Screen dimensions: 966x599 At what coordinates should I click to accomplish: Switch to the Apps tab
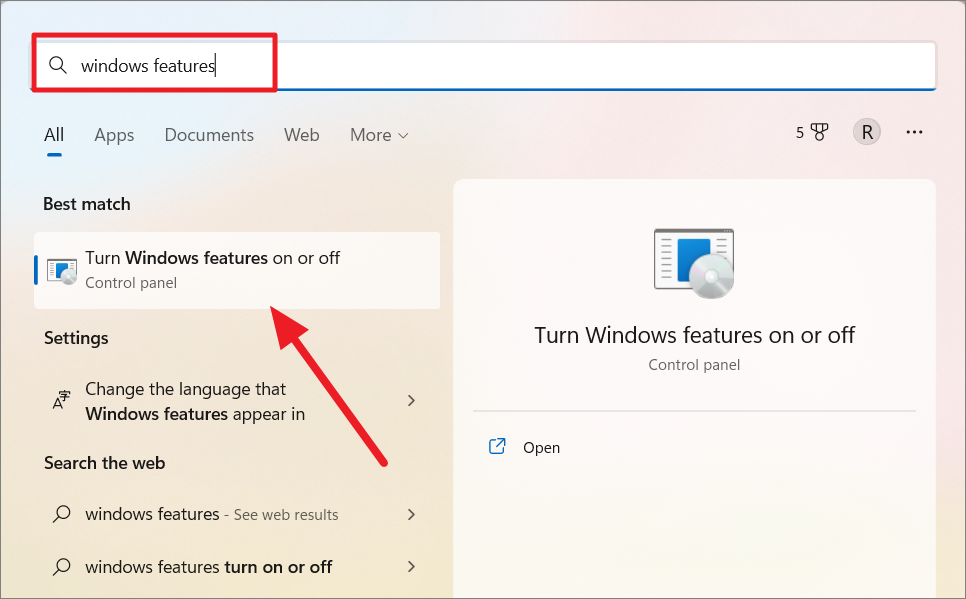[x=113, y=134]
